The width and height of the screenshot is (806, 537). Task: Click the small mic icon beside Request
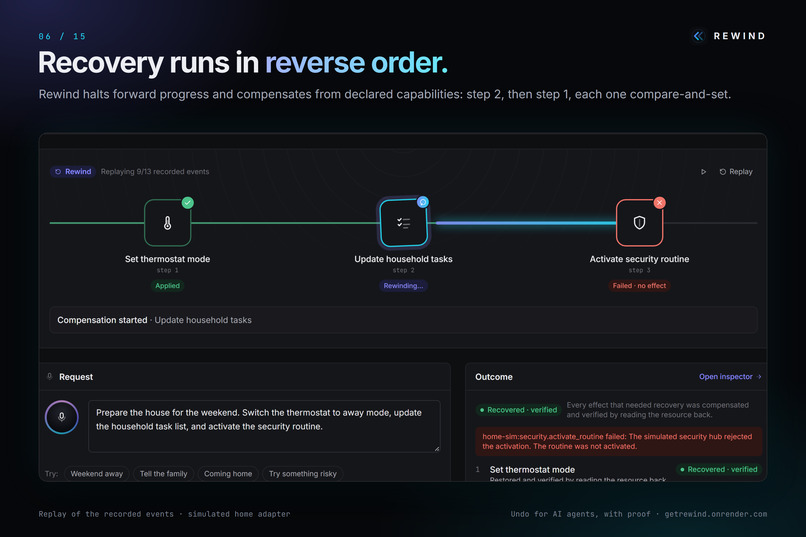click(50, 377)
